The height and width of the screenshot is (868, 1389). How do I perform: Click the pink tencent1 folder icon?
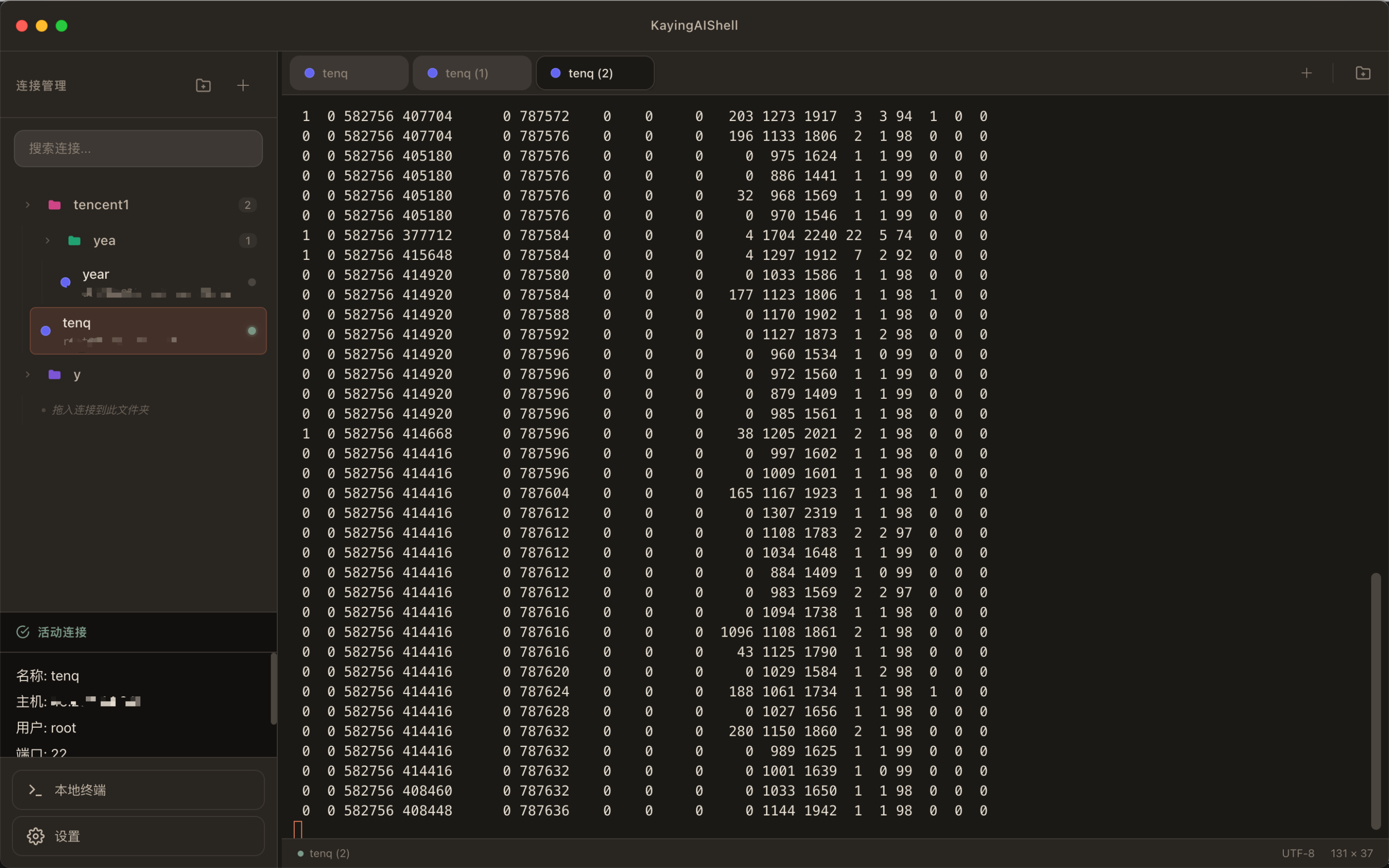click(54, 205)
